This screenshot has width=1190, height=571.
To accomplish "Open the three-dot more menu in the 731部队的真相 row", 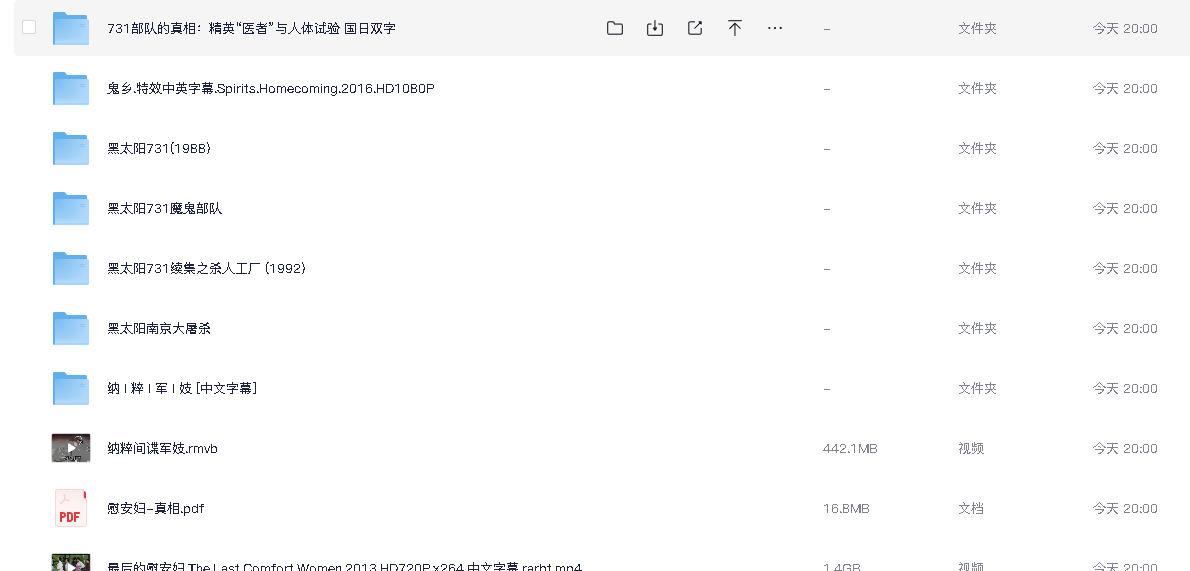I will pyautogui.click(x=775, y=28).
